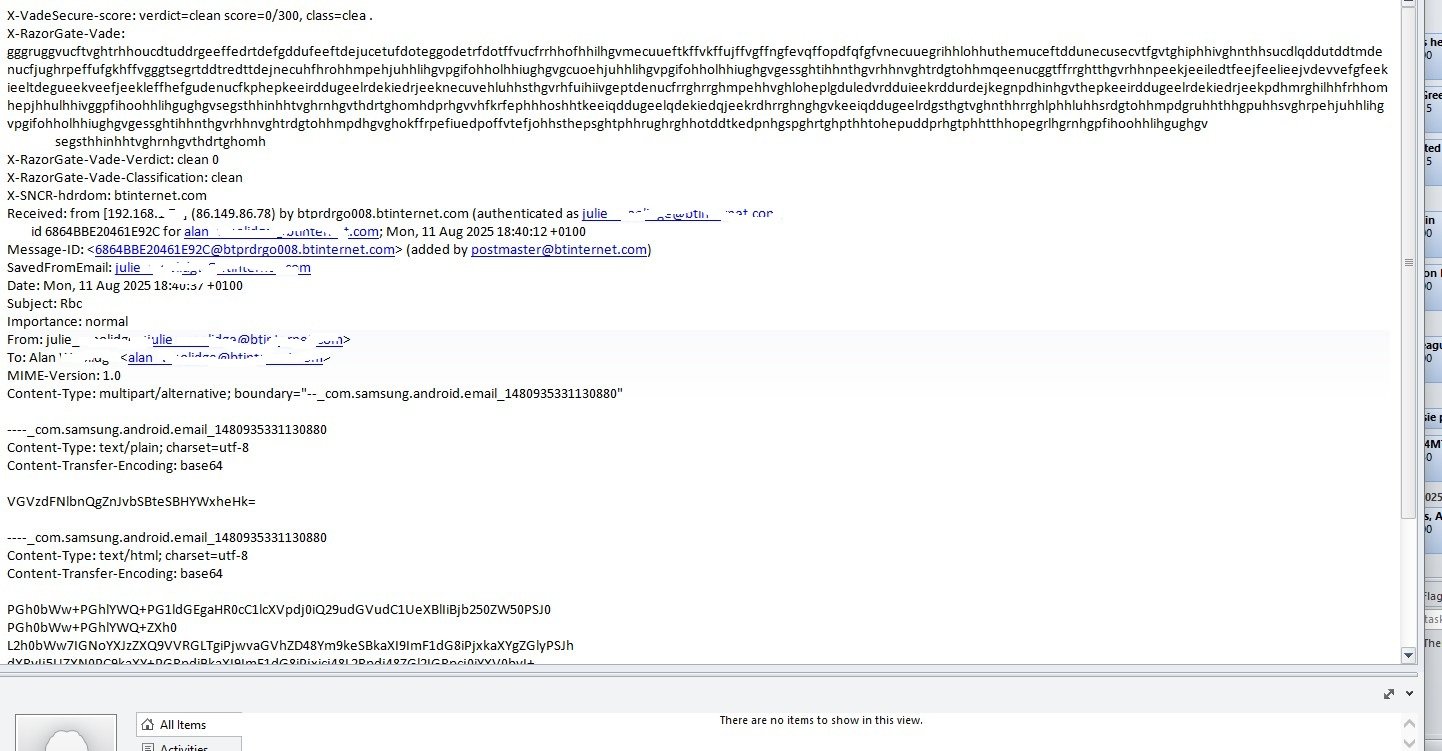This screenshot has height=751, width=1442.
Task: Select the contact photo placeholder
Action: [64, 733]
